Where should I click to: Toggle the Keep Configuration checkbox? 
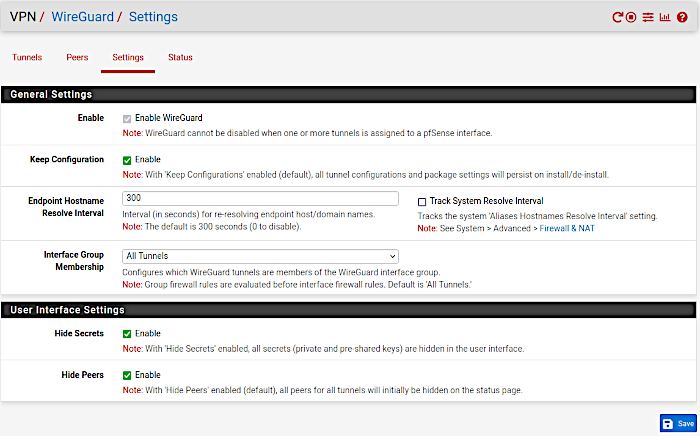click(127, 159)
